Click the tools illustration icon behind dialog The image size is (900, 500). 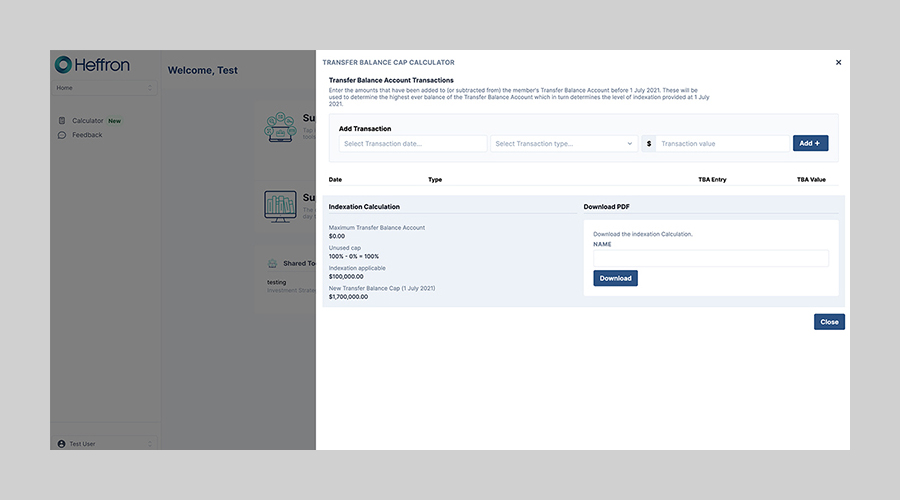[281, 127]
